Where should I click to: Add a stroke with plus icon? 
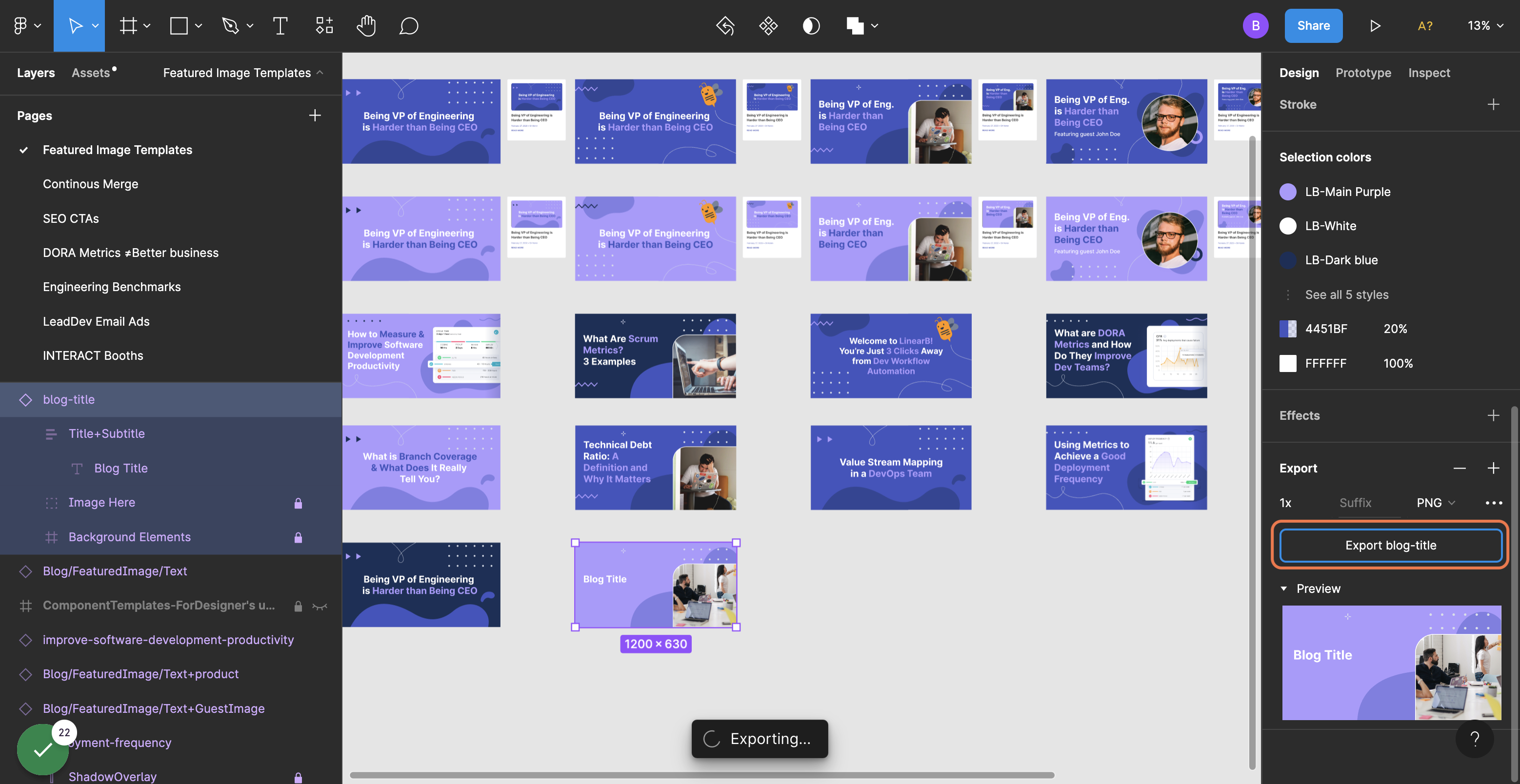point(1493,104)
